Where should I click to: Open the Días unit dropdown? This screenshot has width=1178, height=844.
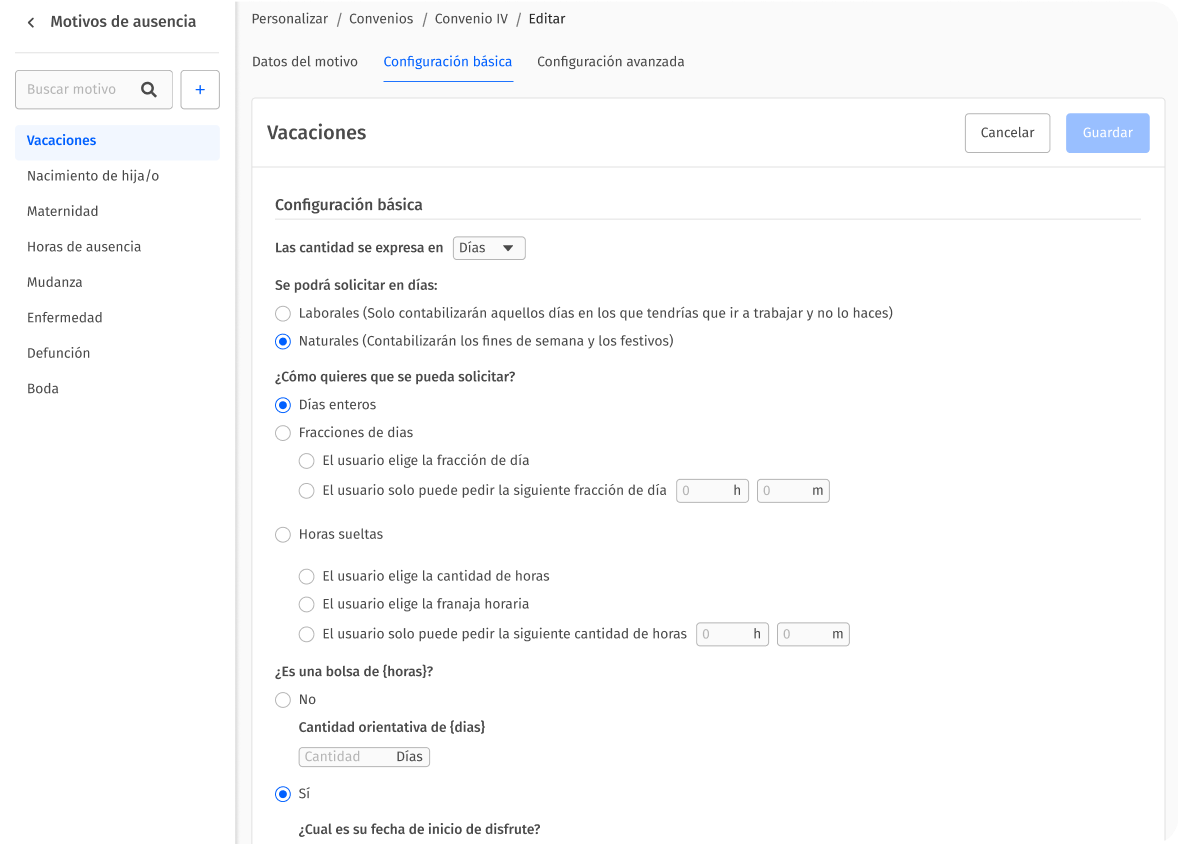click(x=489, y=248)
